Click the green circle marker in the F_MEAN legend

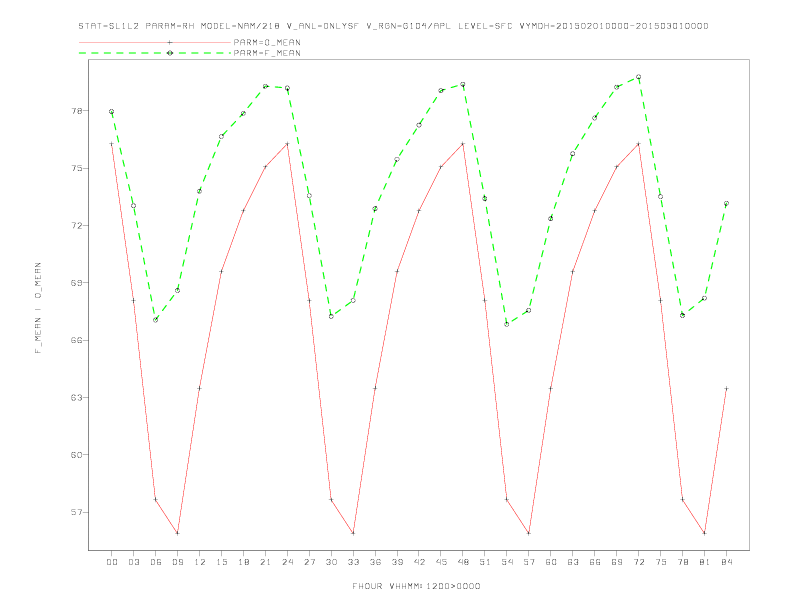[x=170, y=53]
